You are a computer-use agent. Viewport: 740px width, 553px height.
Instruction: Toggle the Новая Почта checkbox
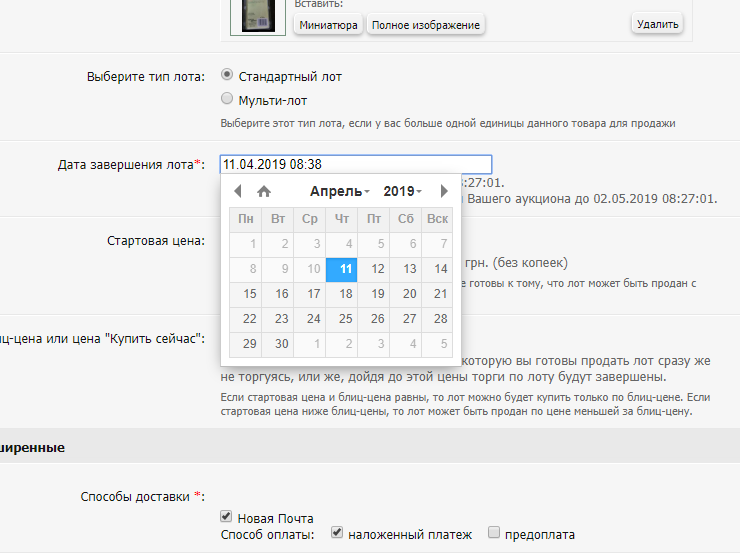point(226,517)
